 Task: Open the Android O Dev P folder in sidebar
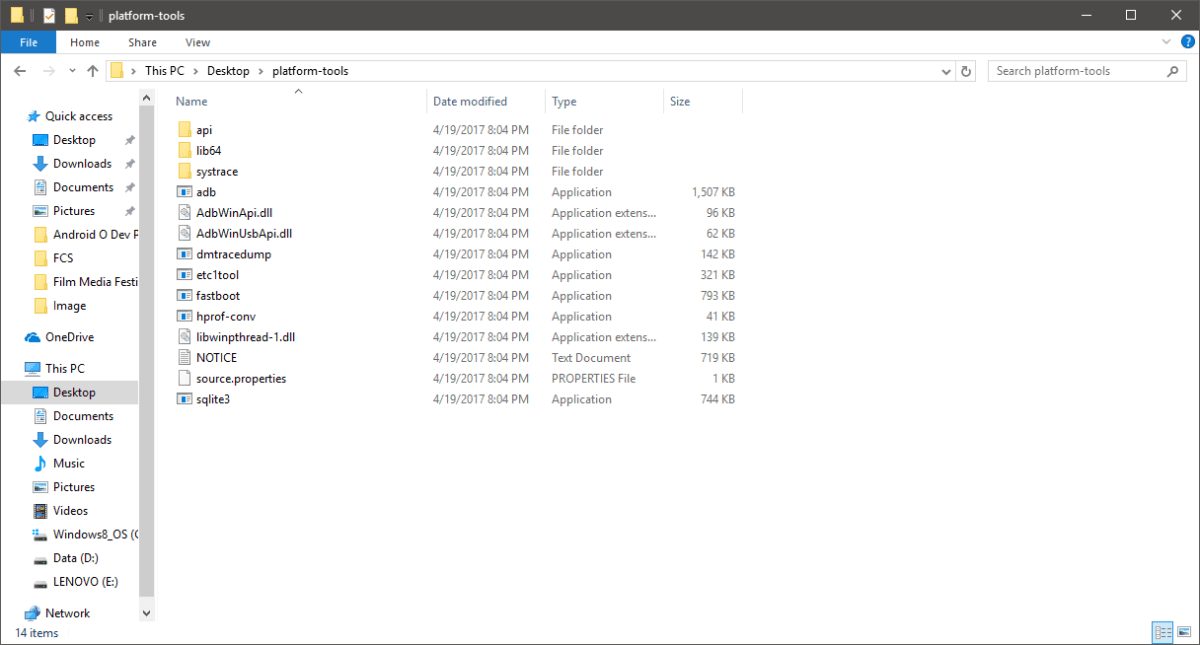click(x=95, y=235)
